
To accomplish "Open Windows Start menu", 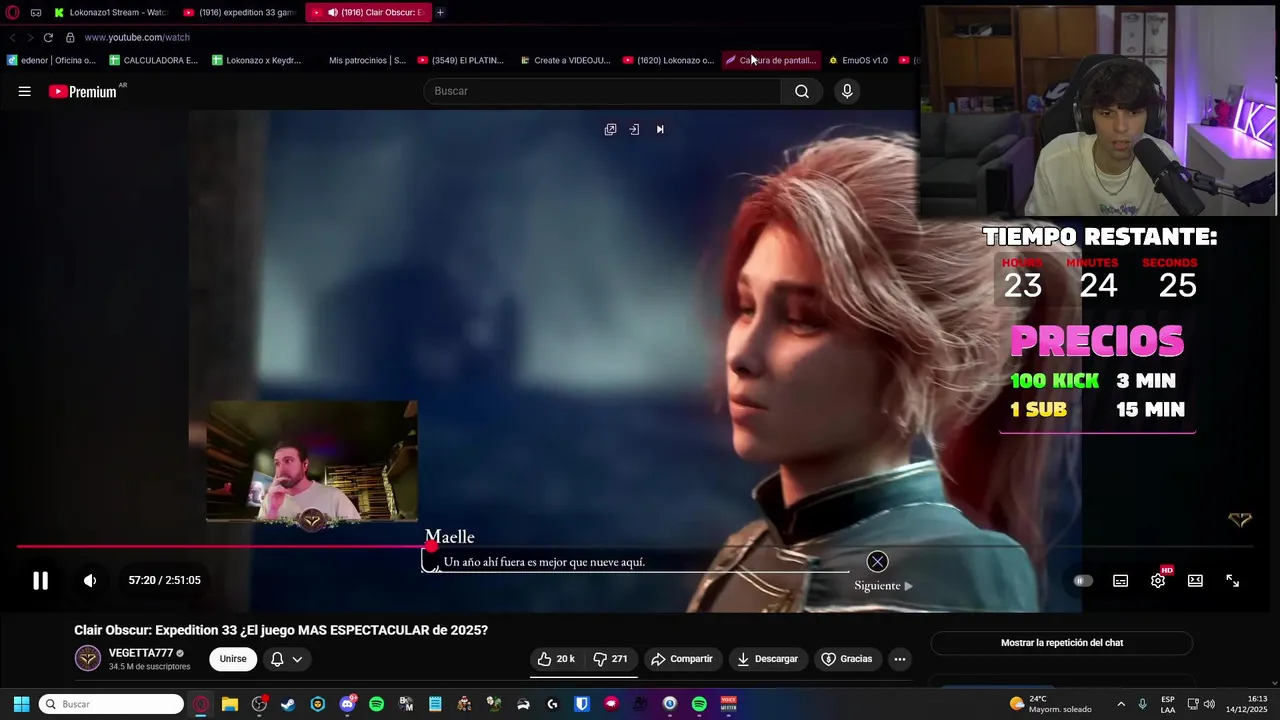I will [x=21, y=704].
